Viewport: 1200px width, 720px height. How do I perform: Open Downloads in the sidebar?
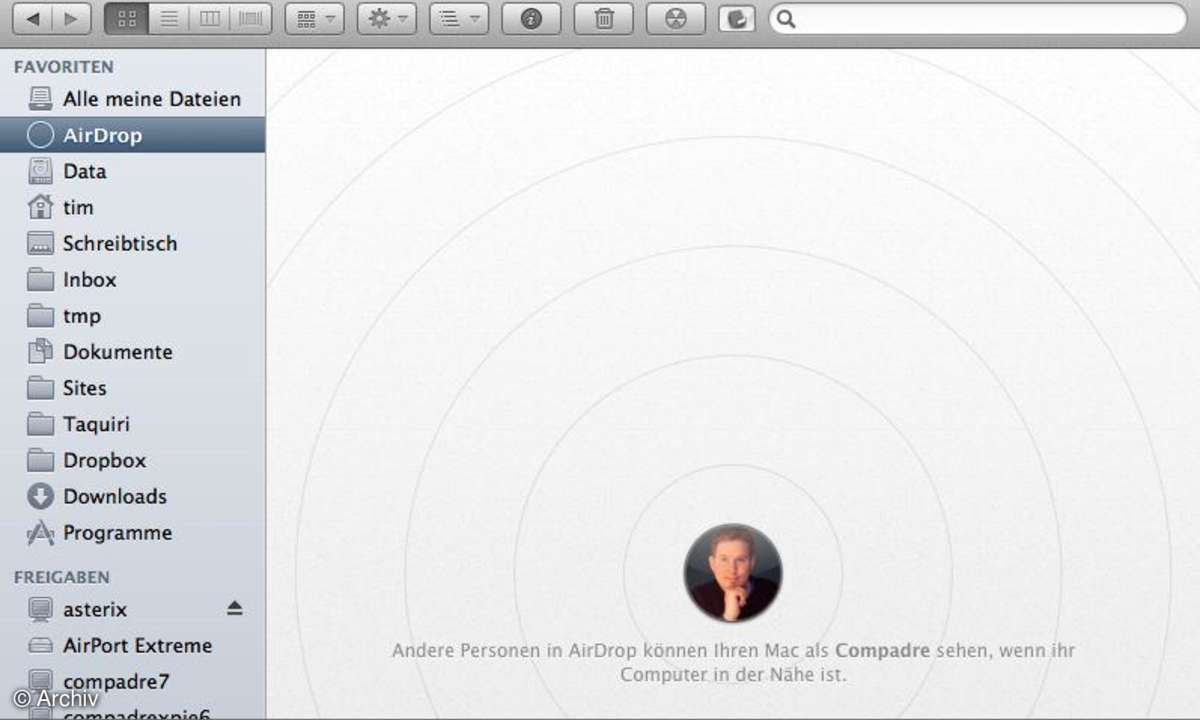[x=132, y=496]
